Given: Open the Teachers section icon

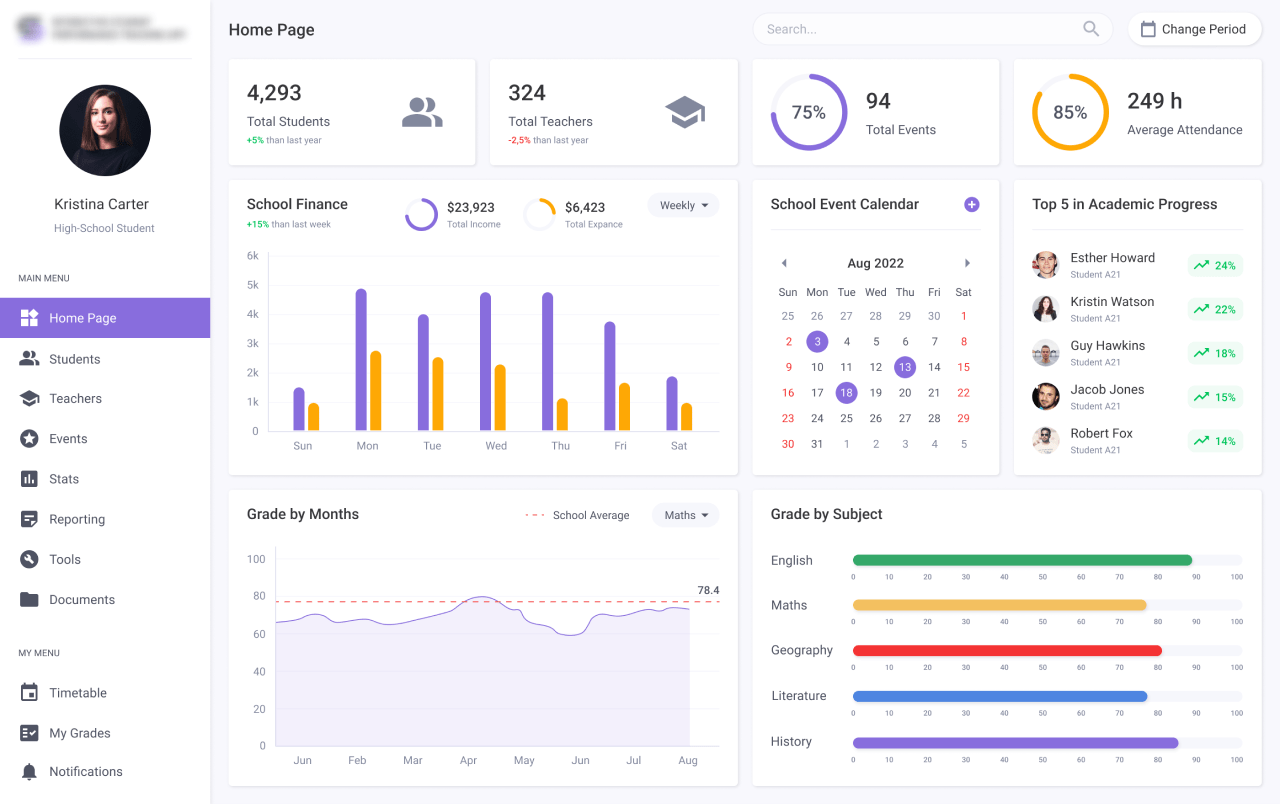Looking at the screenshot, I should (x=30, y=398).
